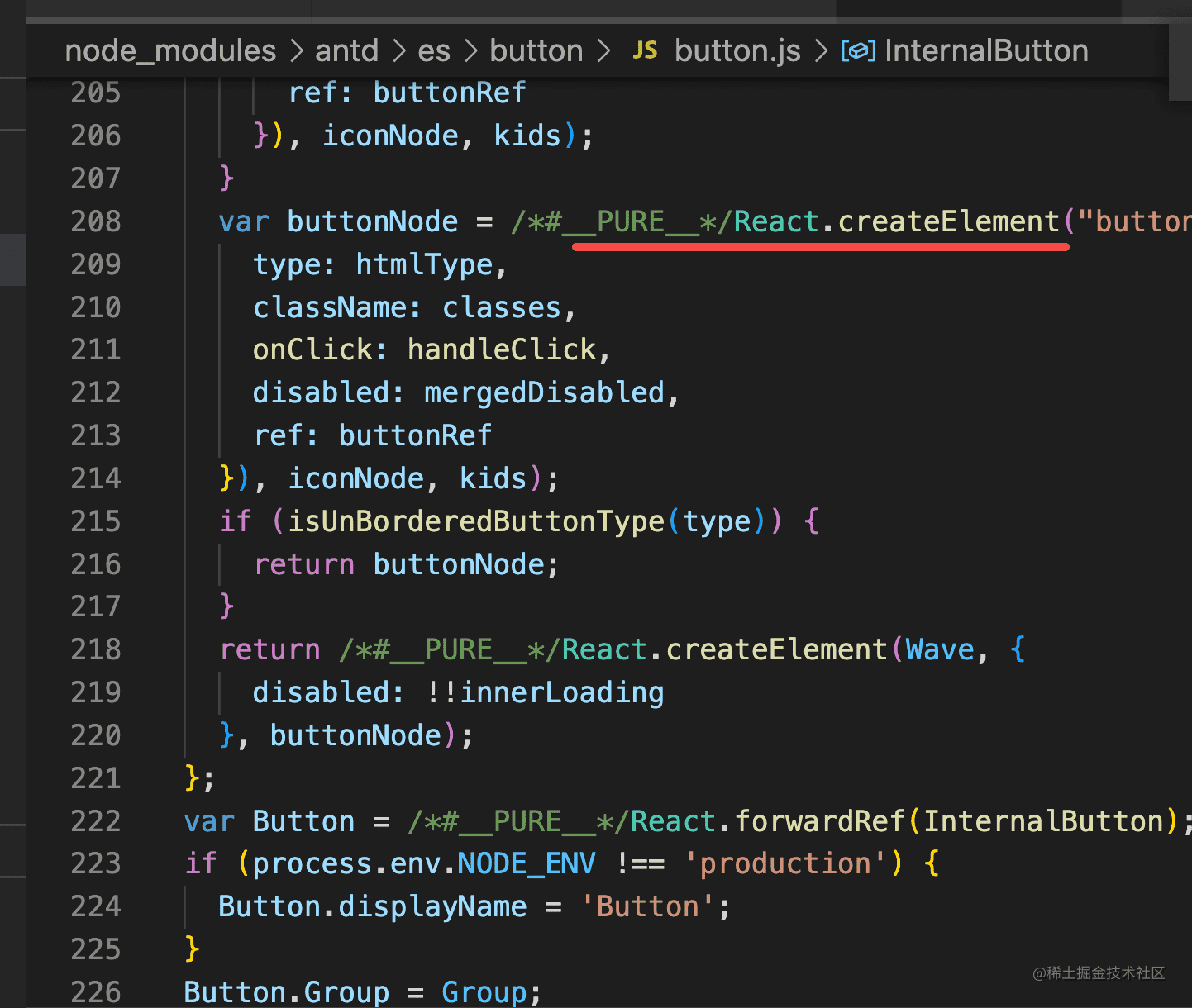Open the button.js breadcrumb item
Screen dimensions: 1192x1008
click(737, 51)
